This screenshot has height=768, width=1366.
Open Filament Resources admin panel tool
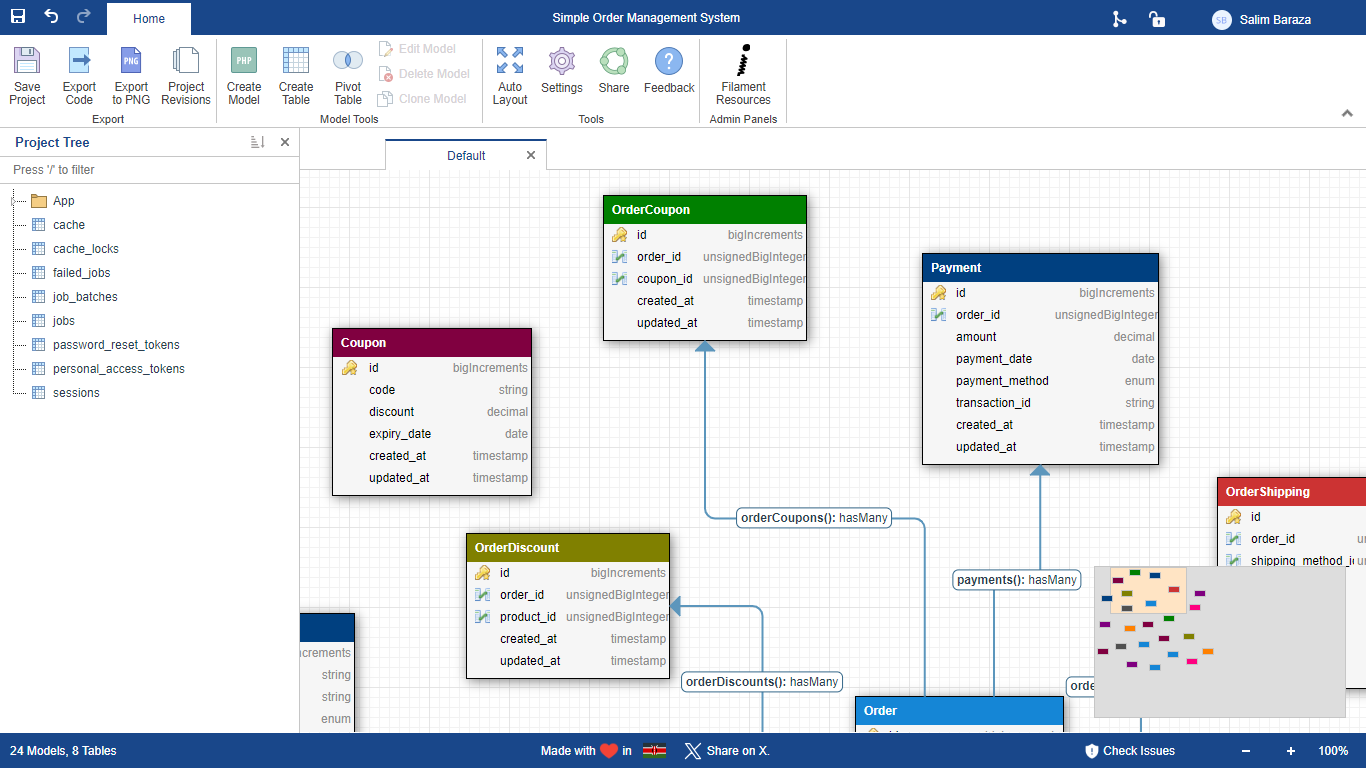pyautogui.click(x=743, y=62)
